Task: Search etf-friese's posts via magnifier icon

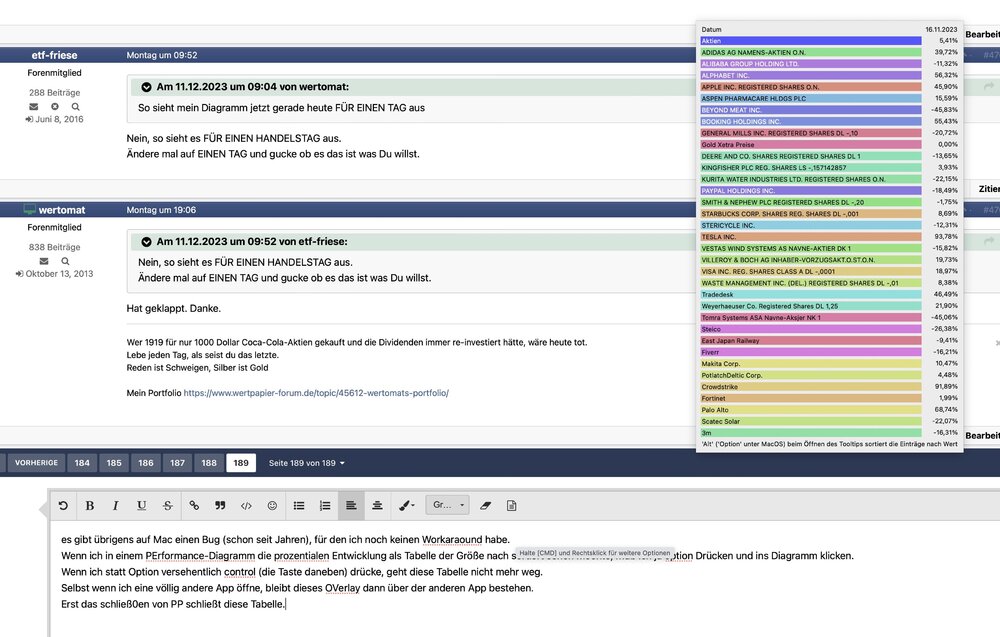Action: (76, 106)
